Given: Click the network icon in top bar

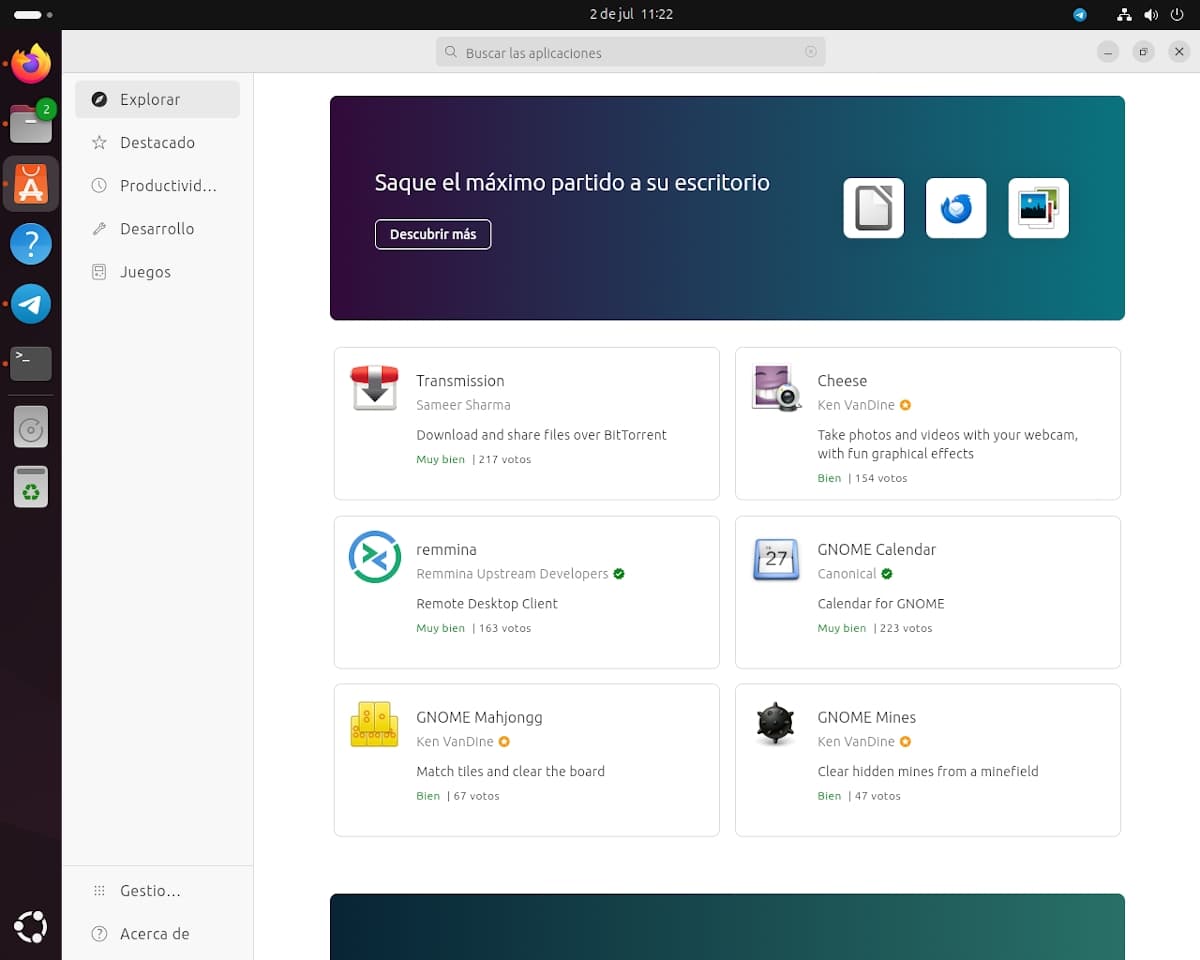Looking at the screenshot, I should 1124,15.
